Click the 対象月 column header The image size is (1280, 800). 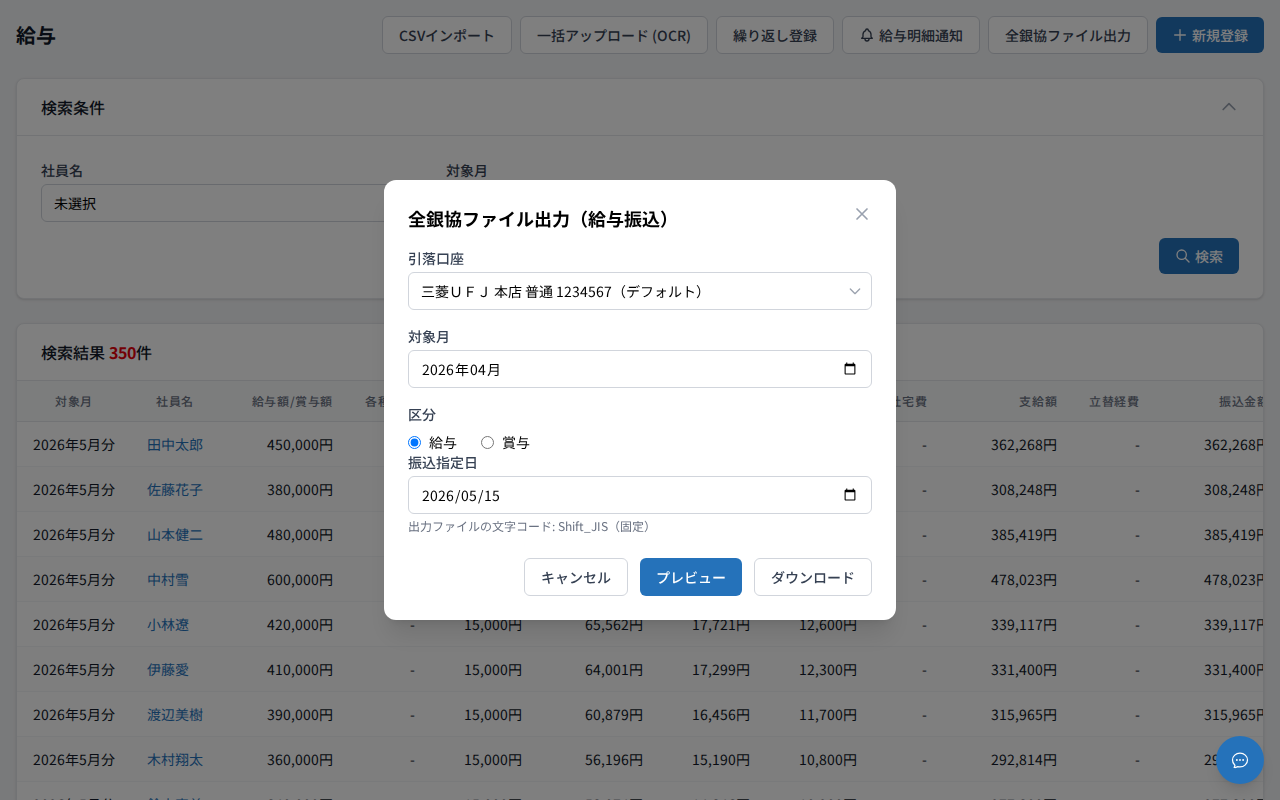click(x=74, y=401)
